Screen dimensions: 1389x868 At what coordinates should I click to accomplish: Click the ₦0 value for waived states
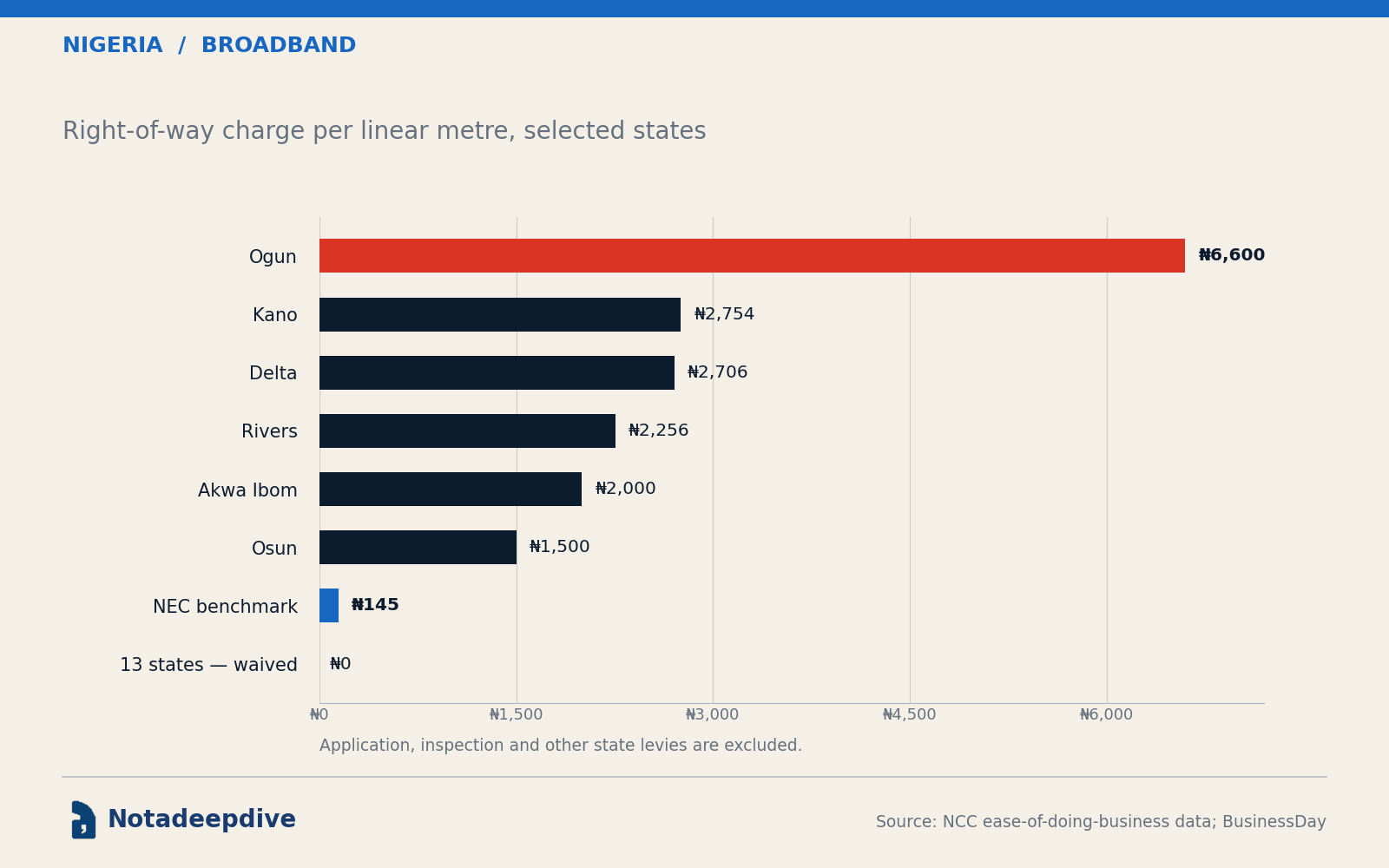(x=340, y=664)
